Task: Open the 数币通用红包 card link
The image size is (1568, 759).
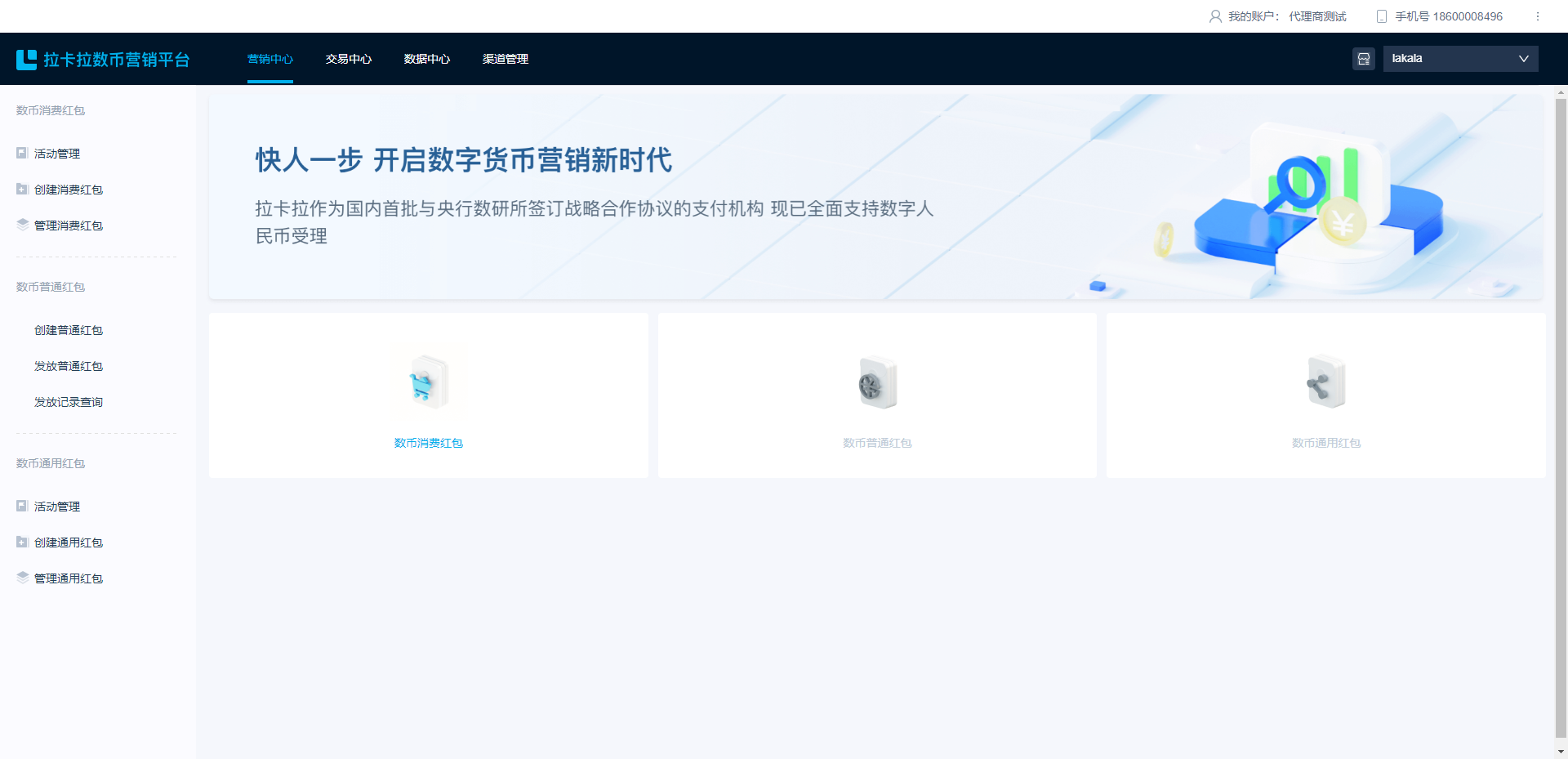Action: coord(1326,443)
